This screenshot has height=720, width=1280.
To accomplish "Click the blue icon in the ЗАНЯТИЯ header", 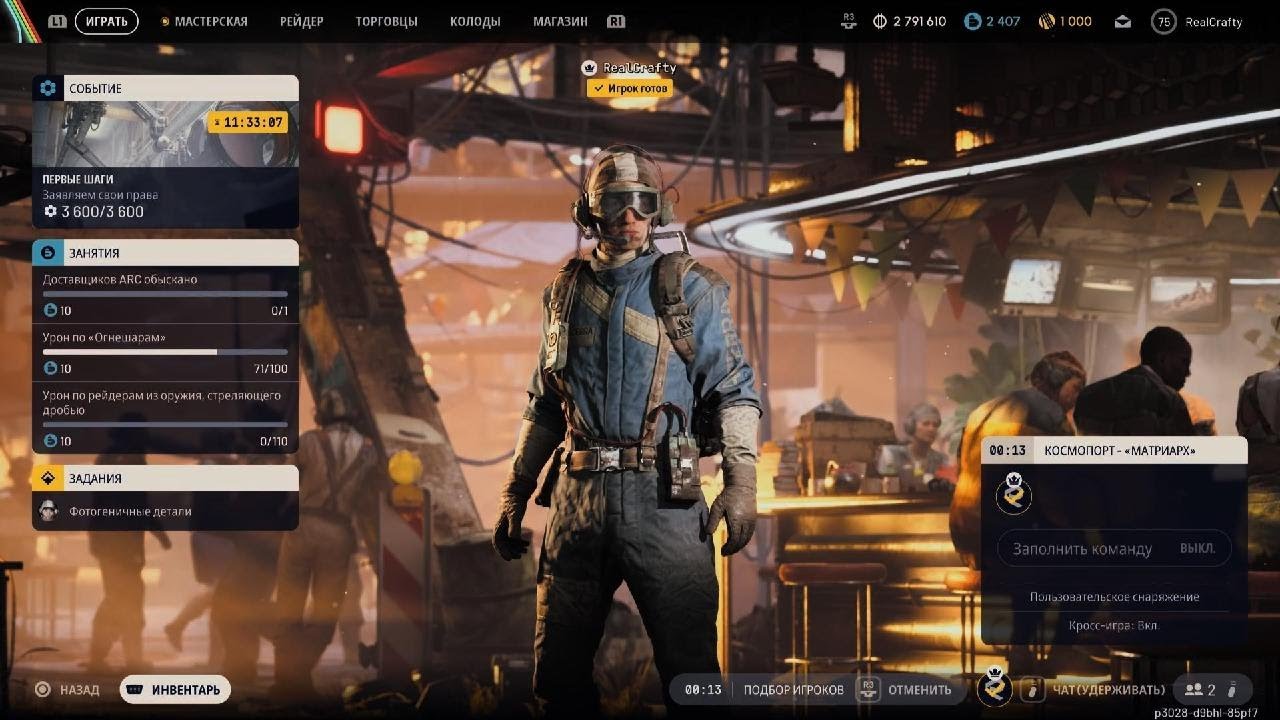I will point(48,252).
